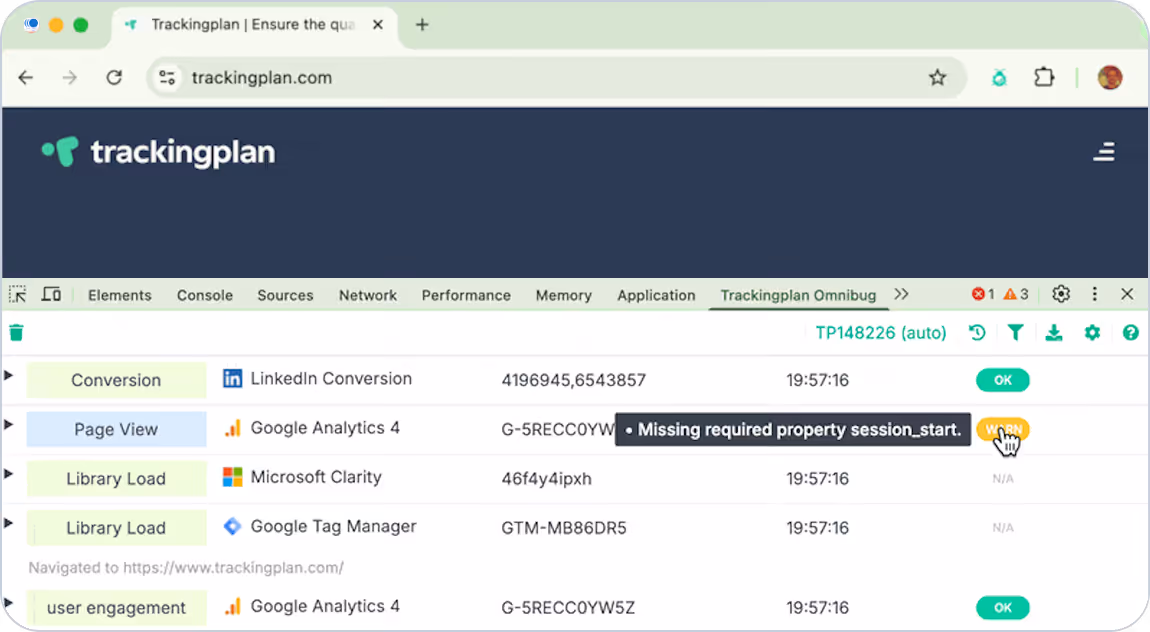Clear the request list with trash icon
Image resolution: width=1150 pixels, height=632 pixels.
16,333
